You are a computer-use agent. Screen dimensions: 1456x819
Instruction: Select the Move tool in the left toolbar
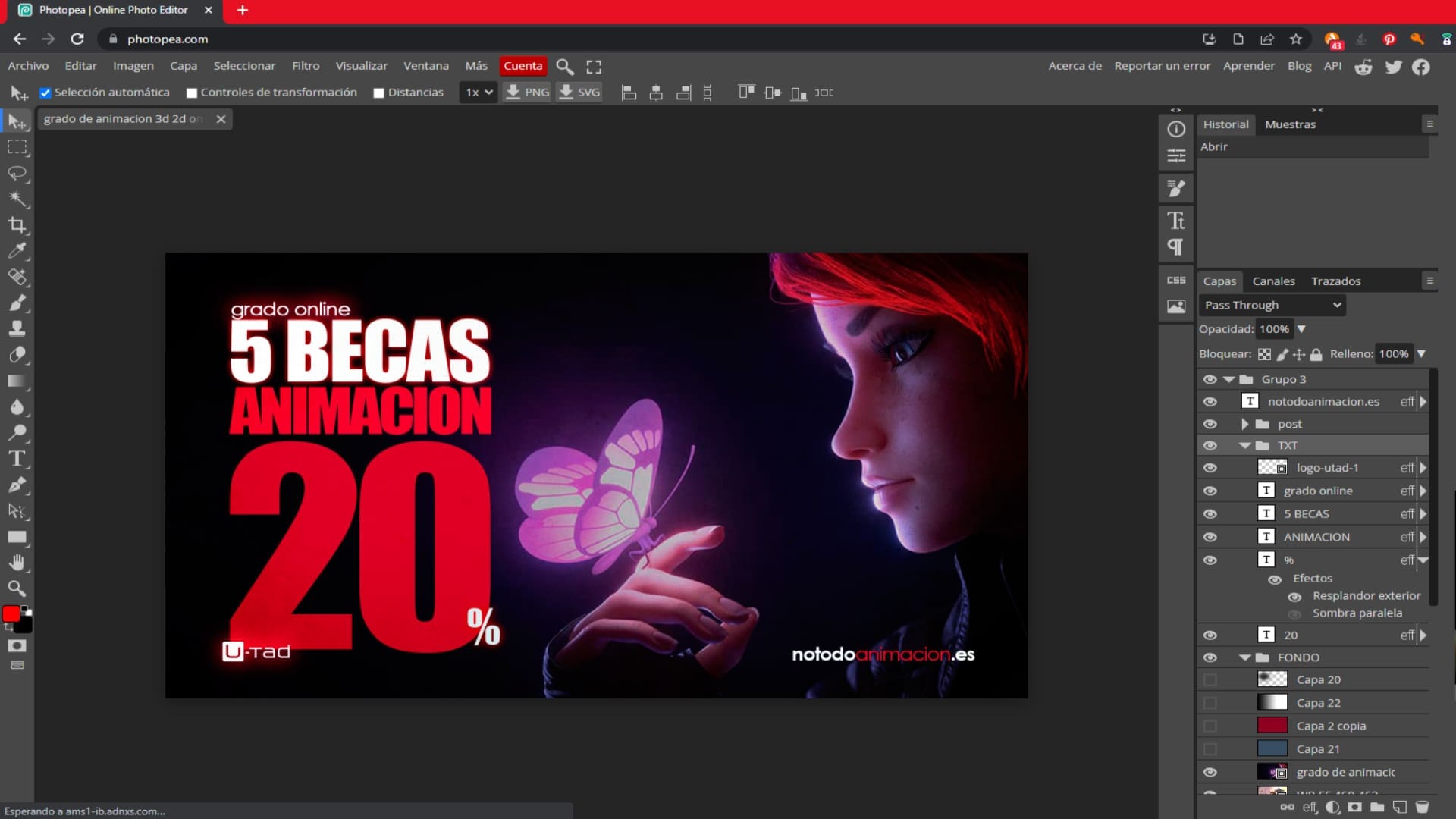[17, 121]
